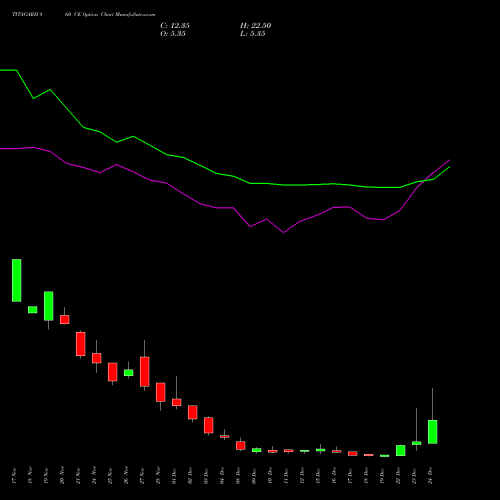Image resolution: width=500 pixels, height=500 pixels.
Task: Click the low value L: 5.35
Action: (252, 34)
